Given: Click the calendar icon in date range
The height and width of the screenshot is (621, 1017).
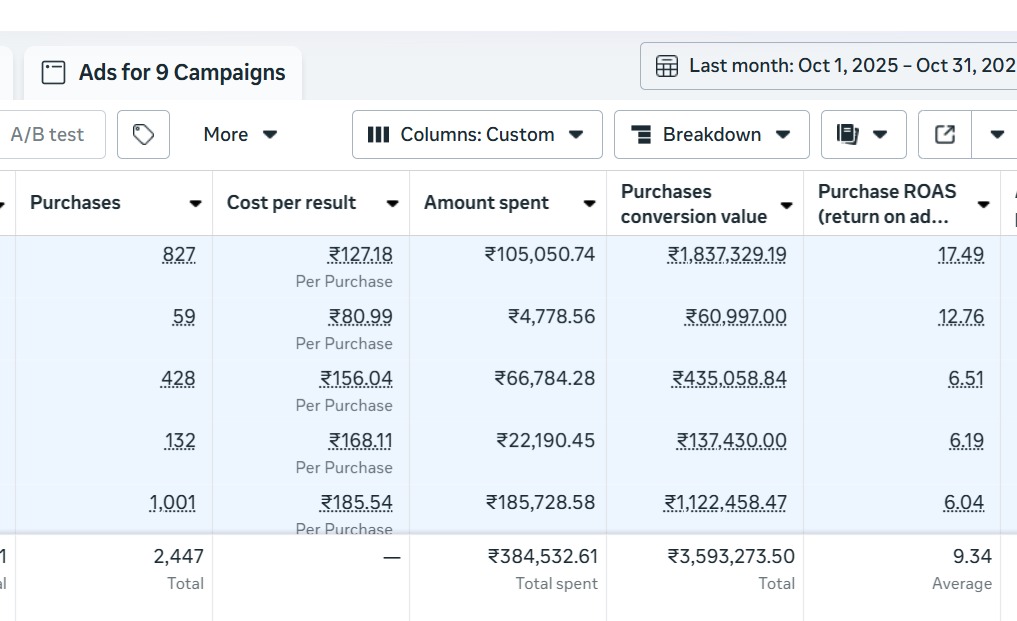Looking at the screenshot, I should pos(666,66).
